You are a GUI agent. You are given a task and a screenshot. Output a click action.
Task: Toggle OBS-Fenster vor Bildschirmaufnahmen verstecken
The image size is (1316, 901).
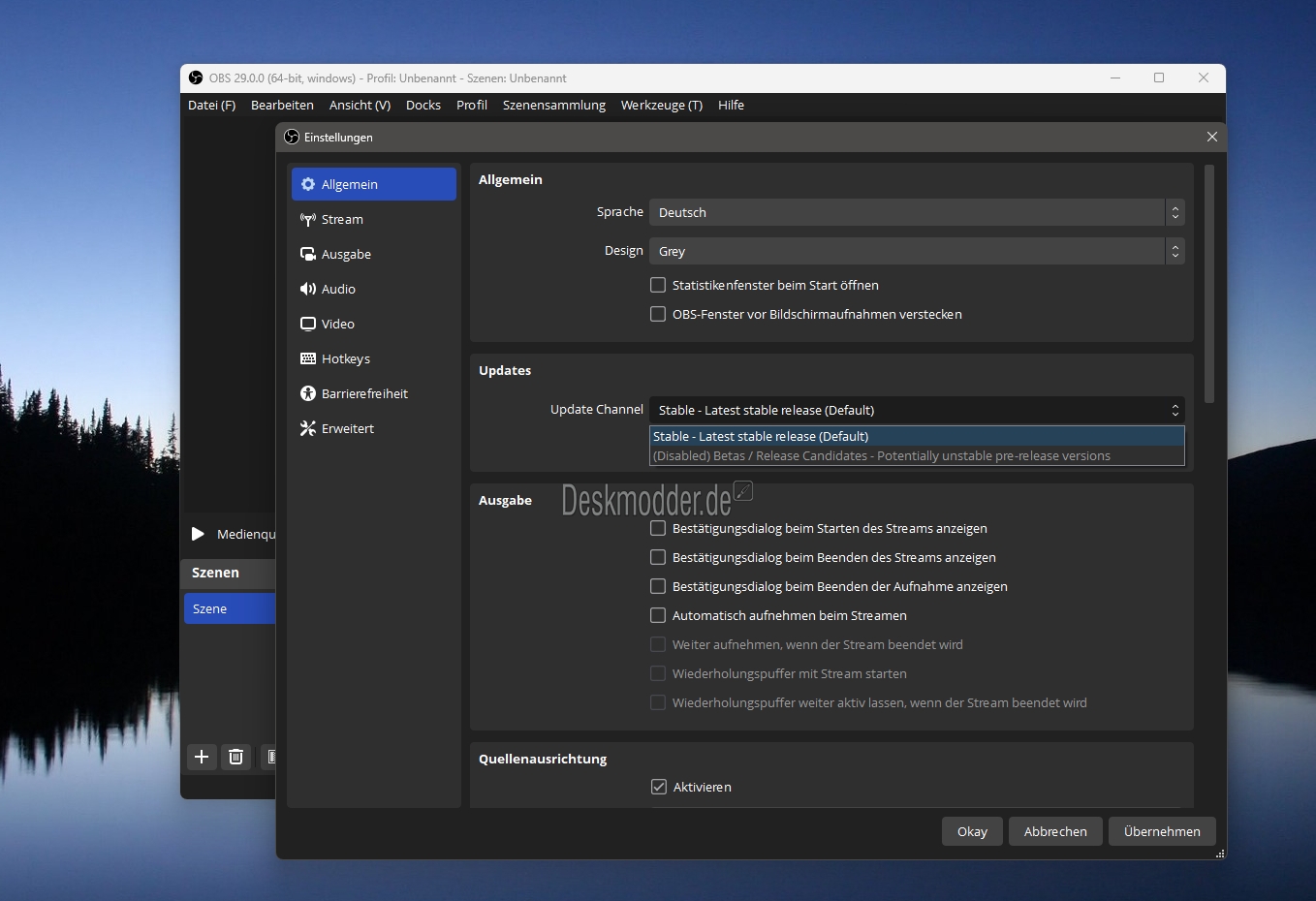658,314
